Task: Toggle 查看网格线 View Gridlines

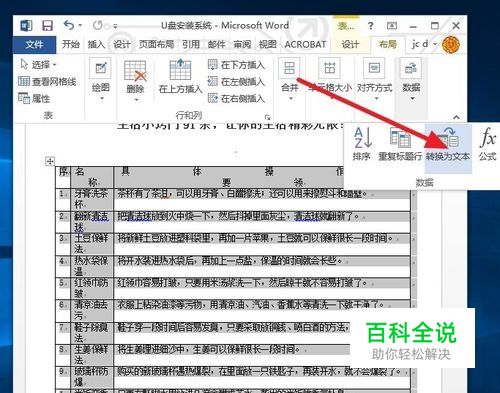Action: [x=47, y=81]
